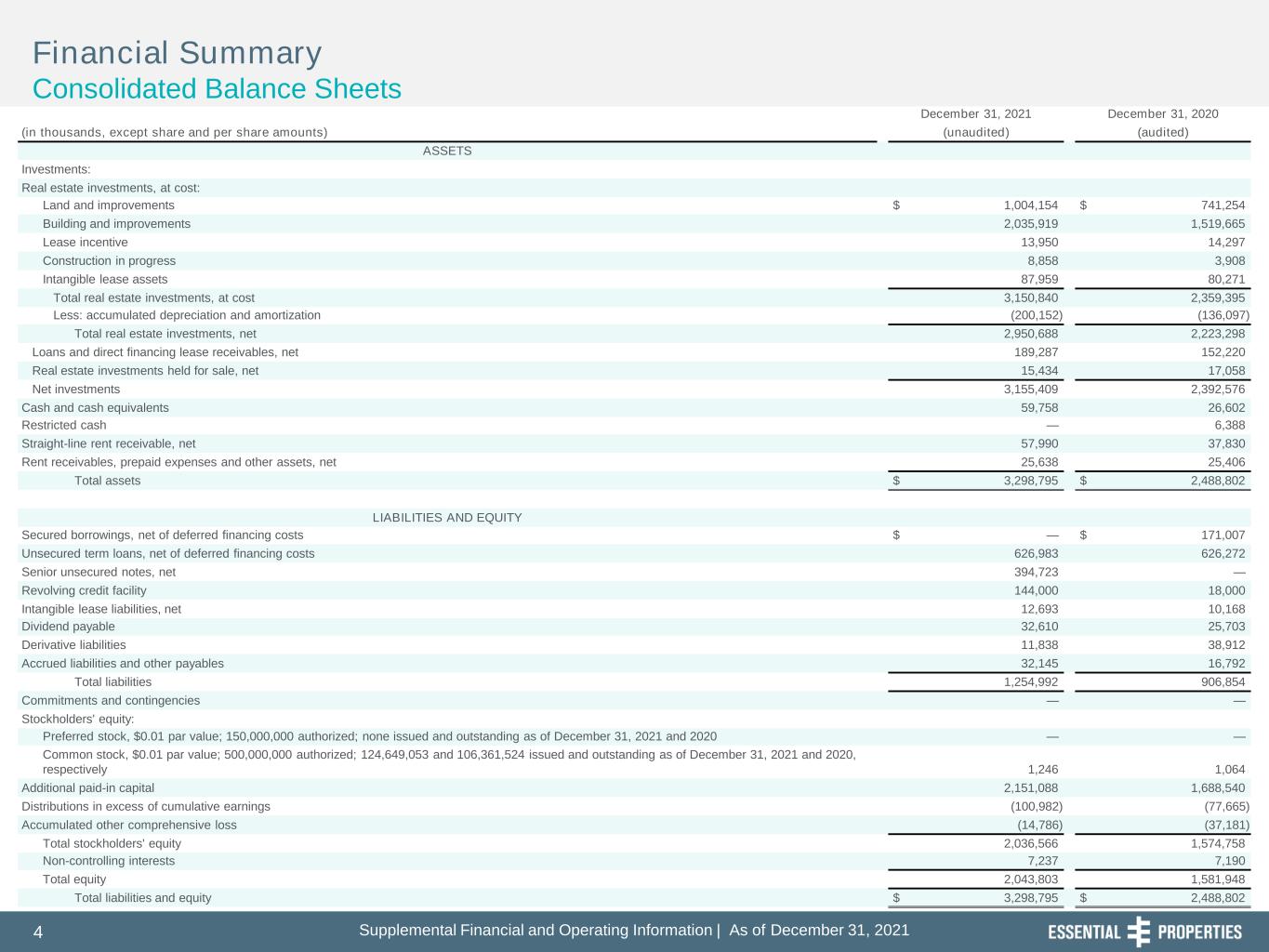Select the December 31, 2020 column header
Viewport: 1269px width, 952px height.
pyautogui.click(x=1163, y=113)
